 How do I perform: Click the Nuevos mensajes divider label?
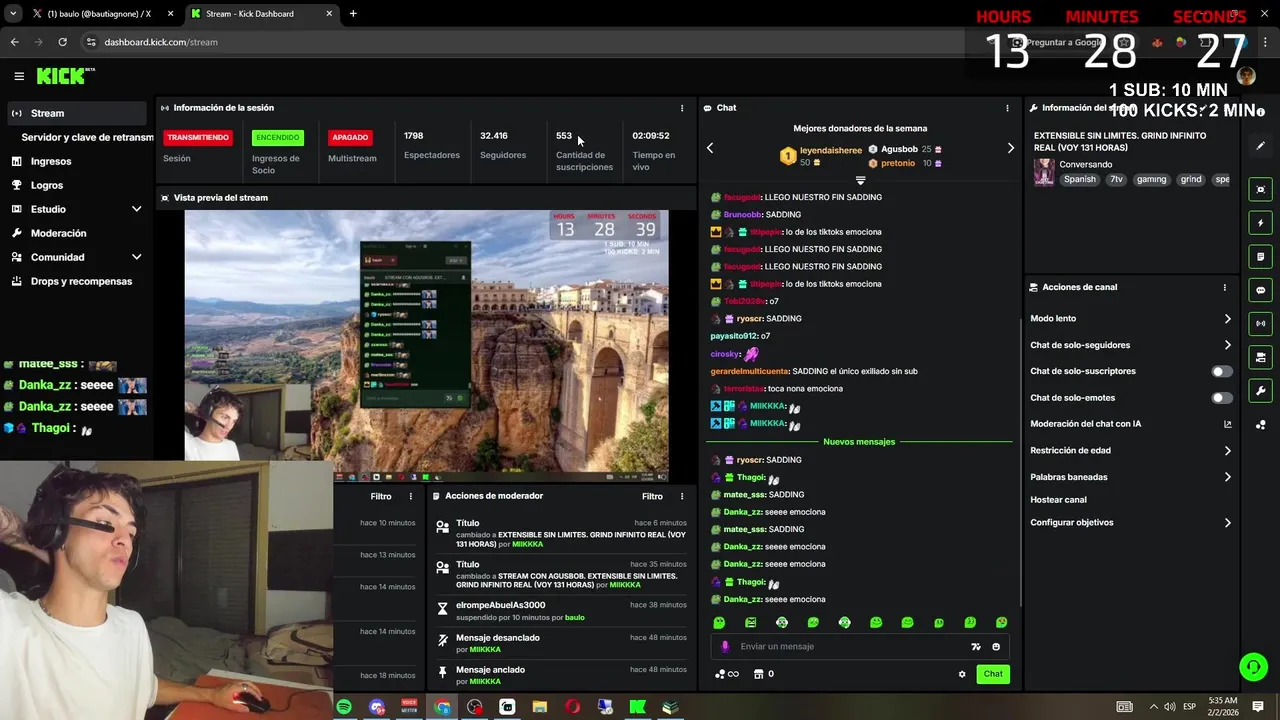859,441
